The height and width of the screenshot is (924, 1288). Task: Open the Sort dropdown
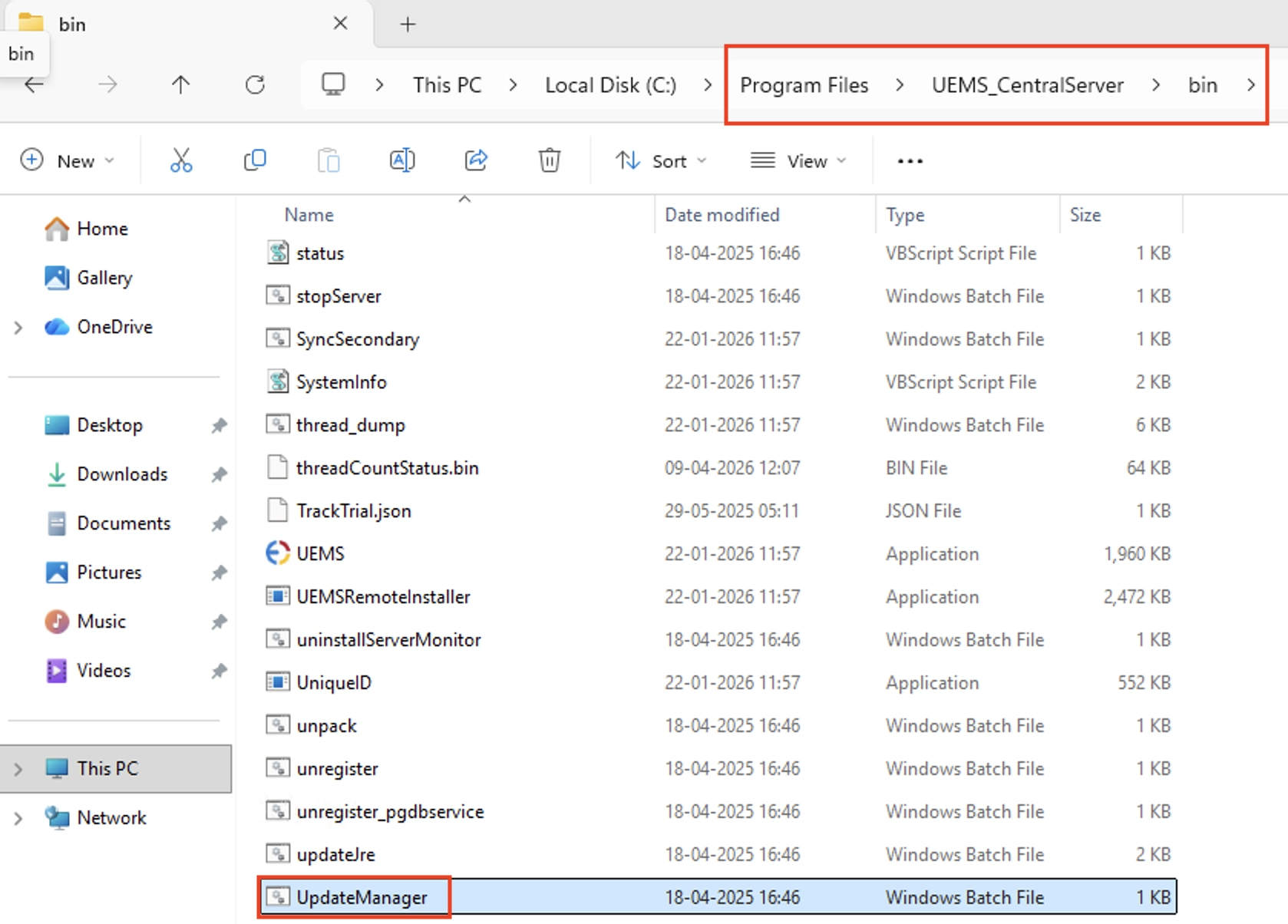[661, 161]
